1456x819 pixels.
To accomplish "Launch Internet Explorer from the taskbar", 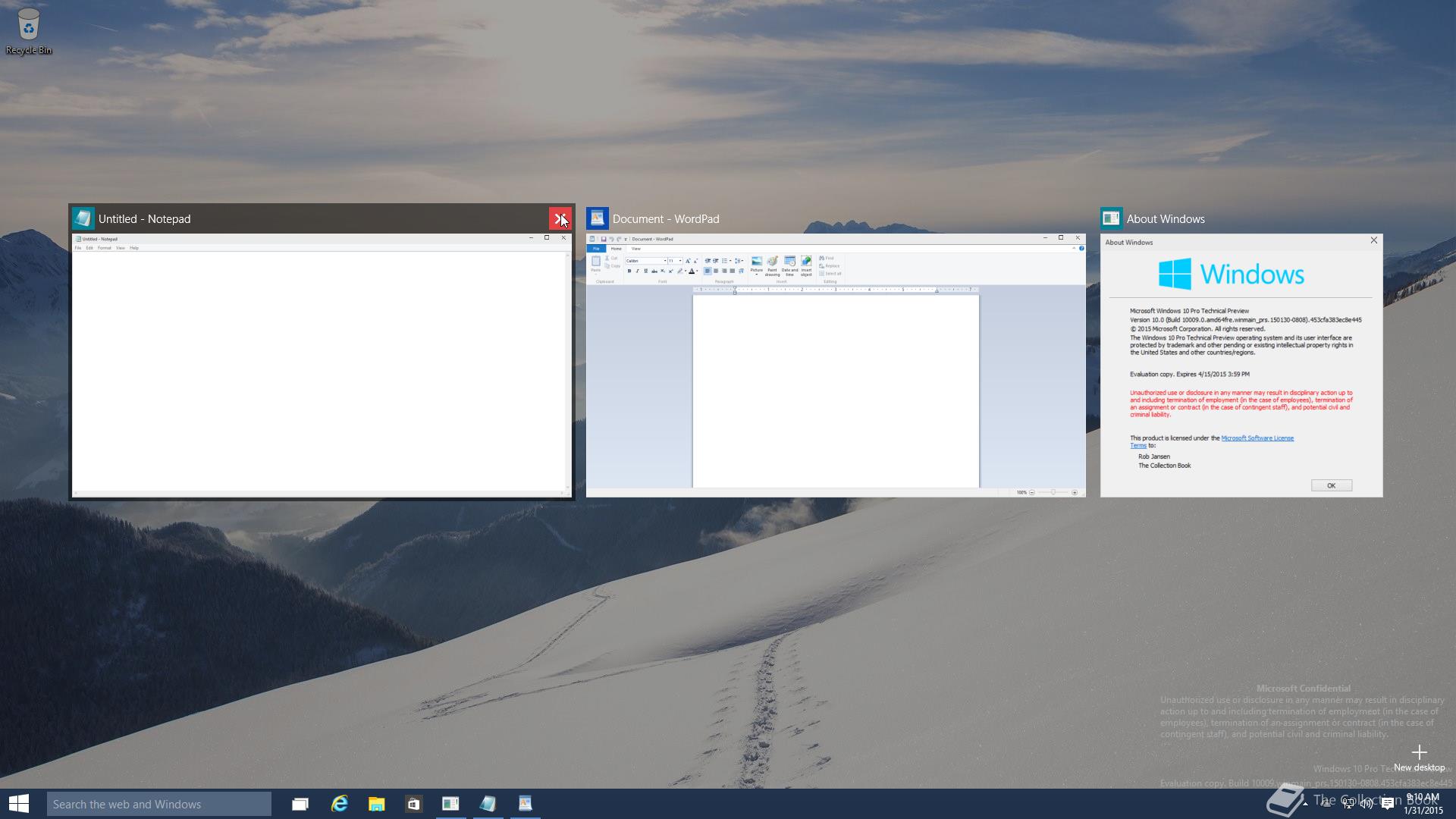I will point(339,804).
